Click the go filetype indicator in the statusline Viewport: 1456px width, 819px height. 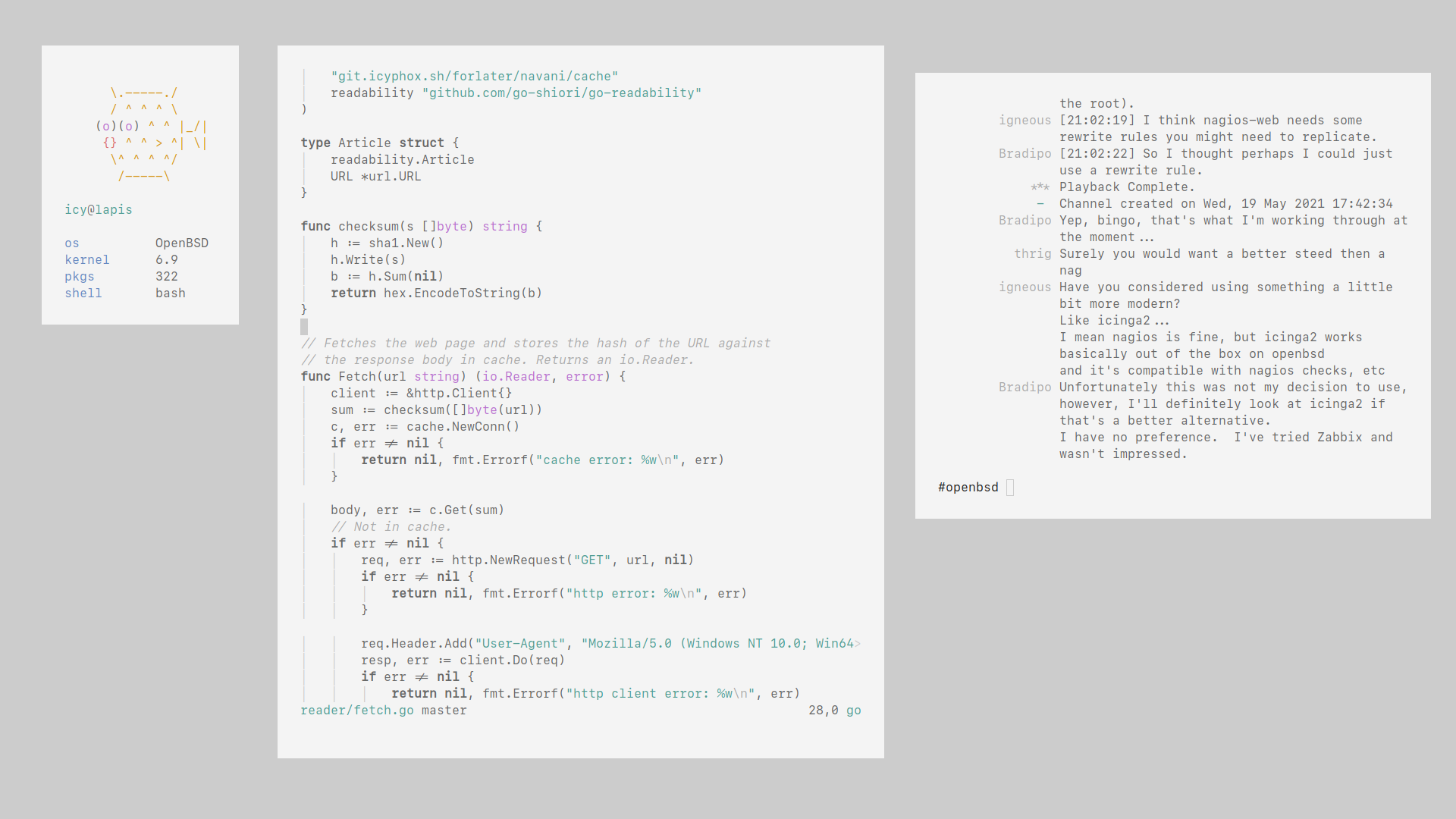click(x=853, y=711)
